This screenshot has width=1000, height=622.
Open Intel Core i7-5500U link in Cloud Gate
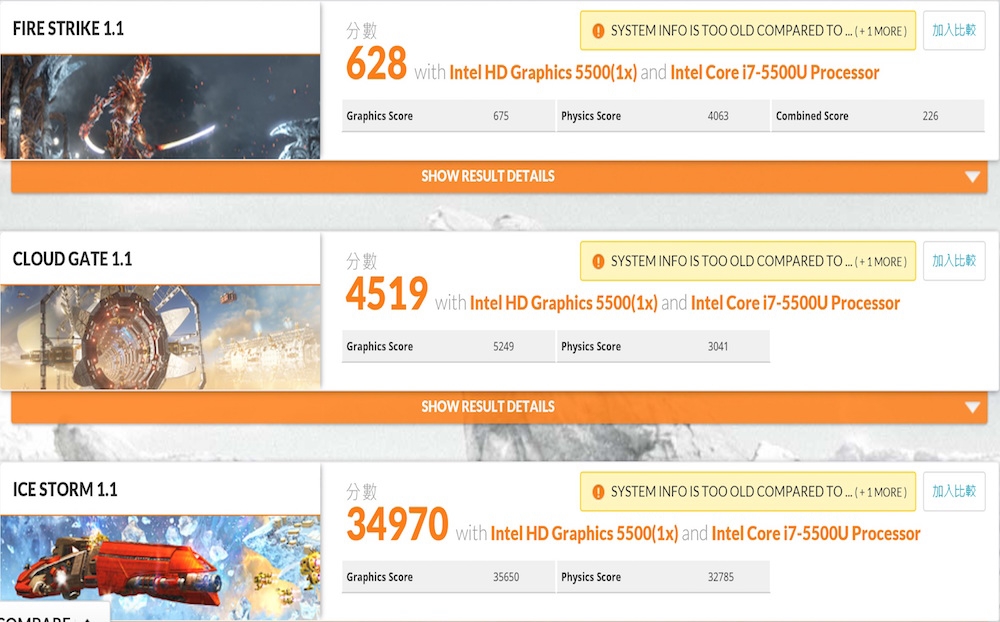click(795, 303)
